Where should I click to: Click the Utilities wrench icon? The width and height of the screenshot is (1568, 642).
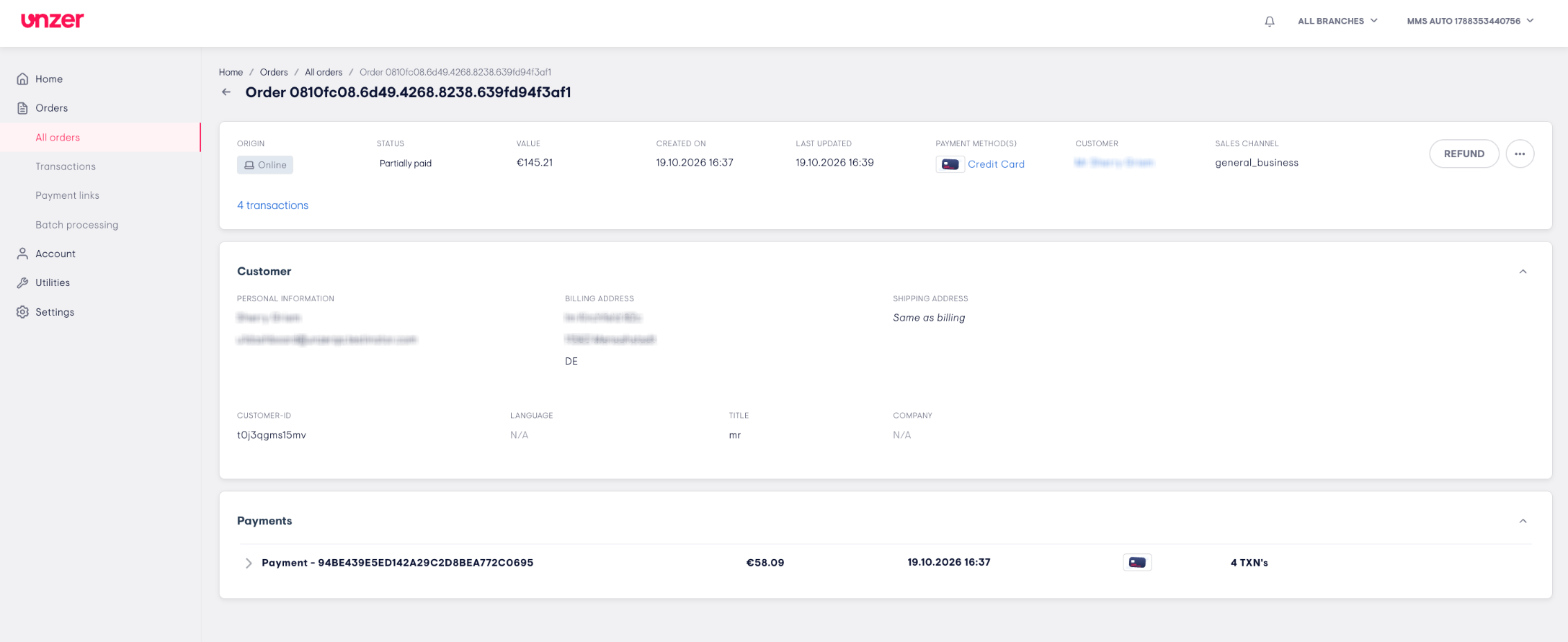(x=23, y=282)
